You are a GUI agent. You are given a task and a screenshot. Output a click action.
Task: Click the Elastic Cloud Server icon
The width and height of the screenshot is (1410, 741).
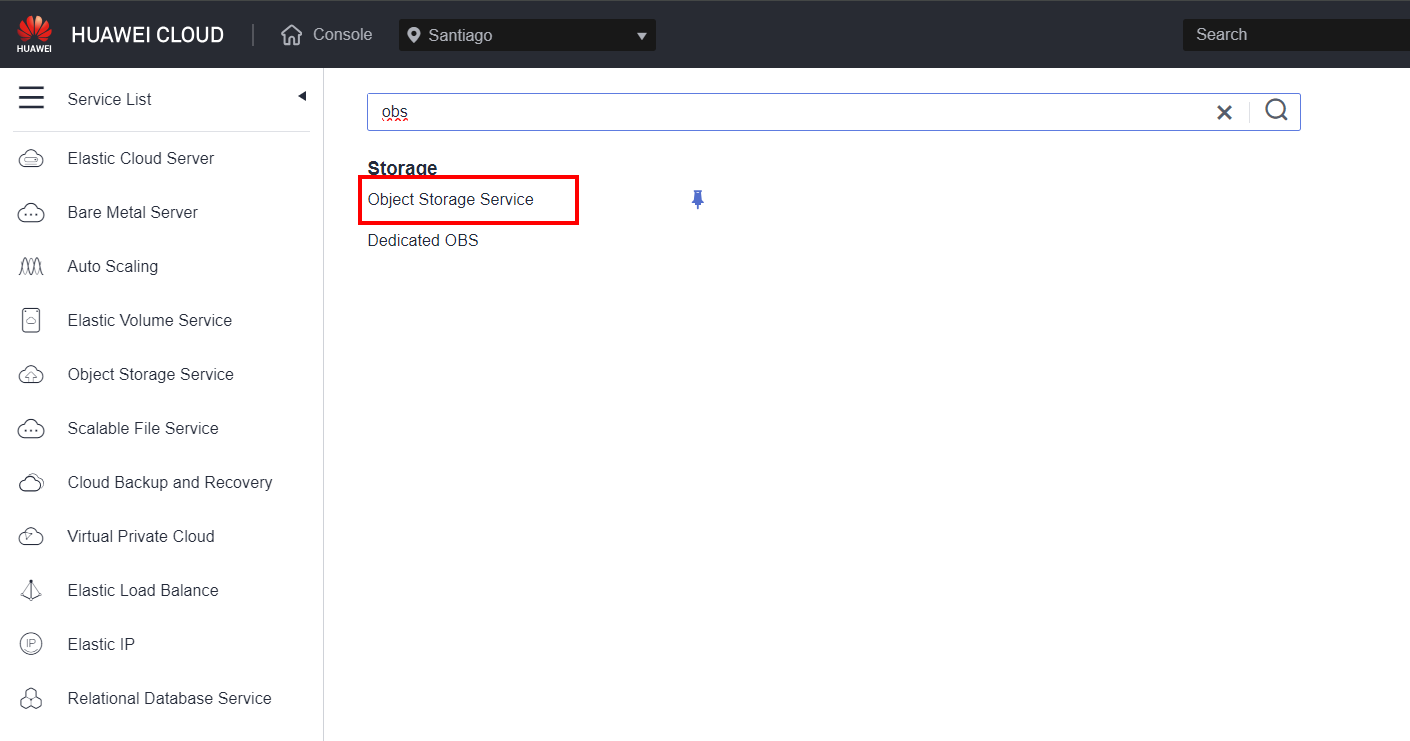[31, 159]
